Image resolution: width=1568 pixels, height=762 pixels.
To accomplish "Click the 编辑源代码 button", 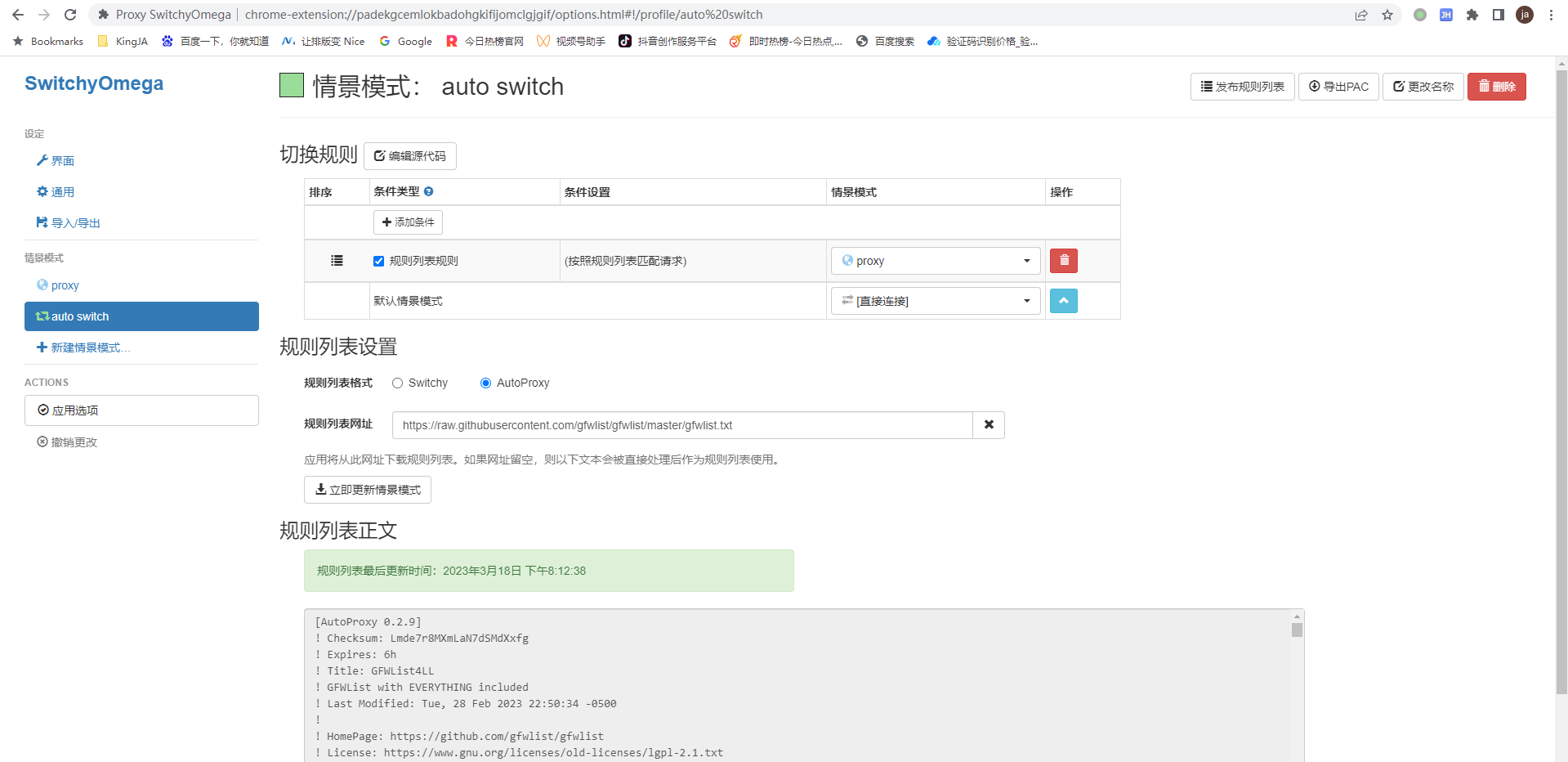I will (410, 156).
